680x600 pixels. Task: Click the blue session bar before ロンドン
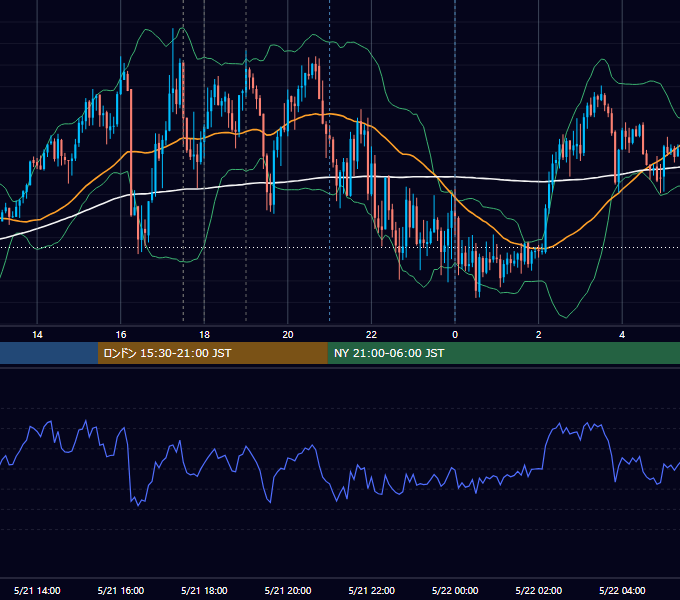pos(49,353)
